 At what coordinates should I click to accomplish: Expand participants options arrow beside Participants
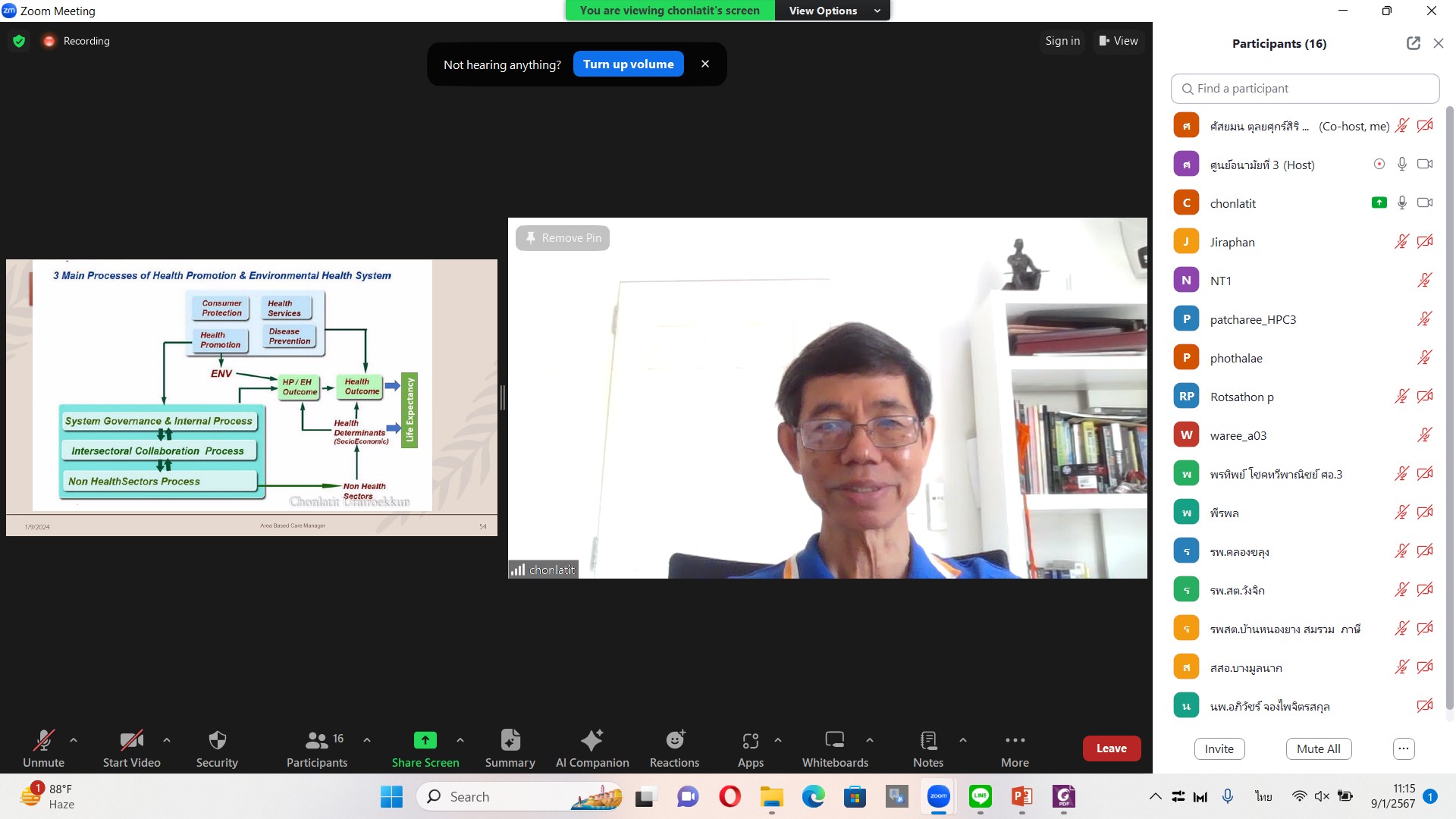pyautogui.click(x=367, y=739)
